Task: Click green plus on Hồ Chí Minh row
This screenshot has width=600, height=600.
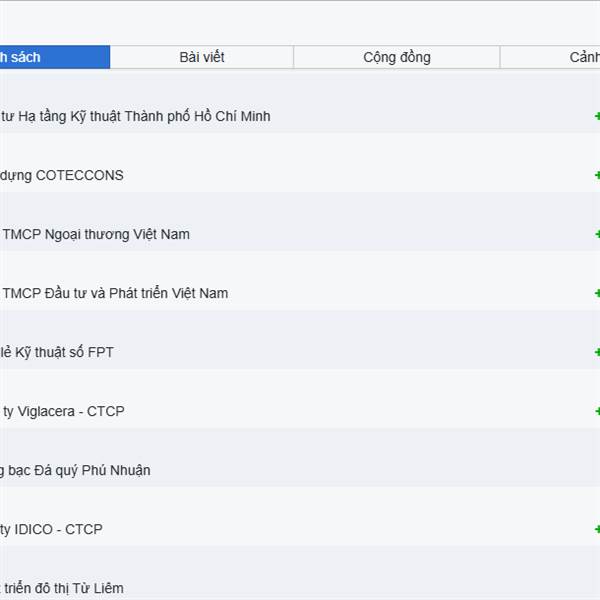Action: pyautogui.click(x=597, y=116)
